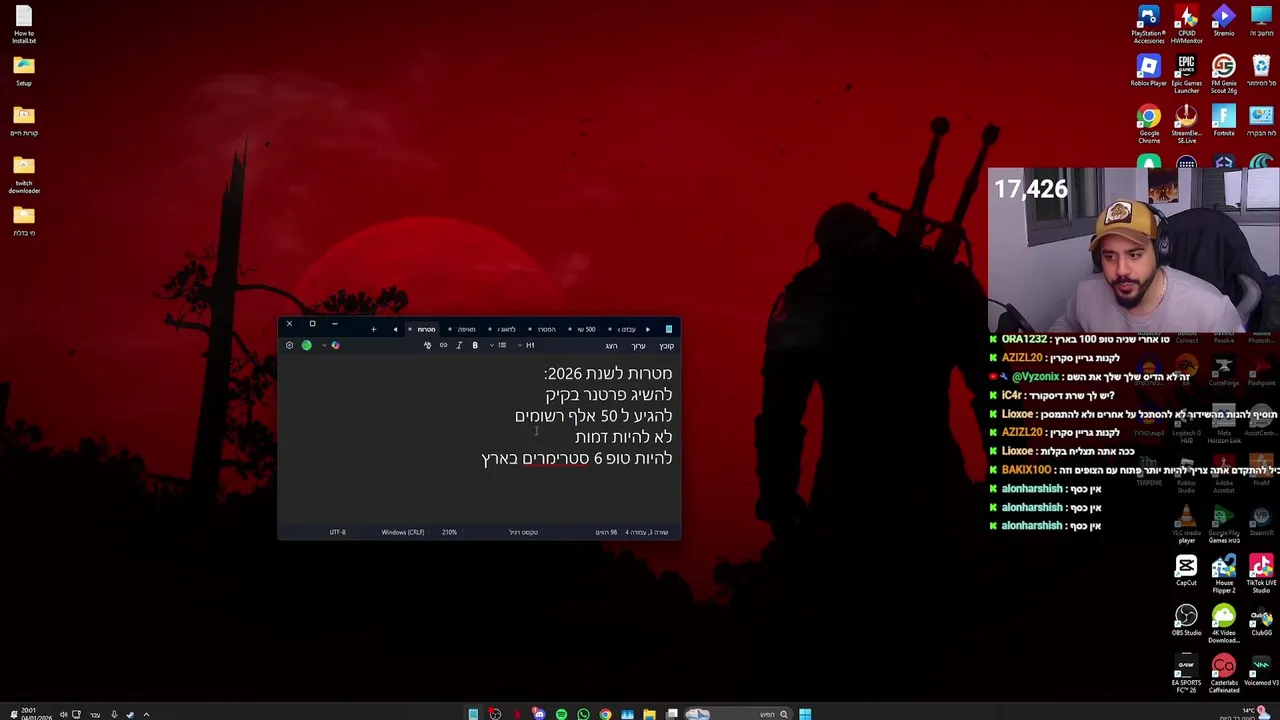This screenshot has height=720, width=1280.
Task: Open CPUID HWMonitor desktop icon
Action: coord(1186,25)
